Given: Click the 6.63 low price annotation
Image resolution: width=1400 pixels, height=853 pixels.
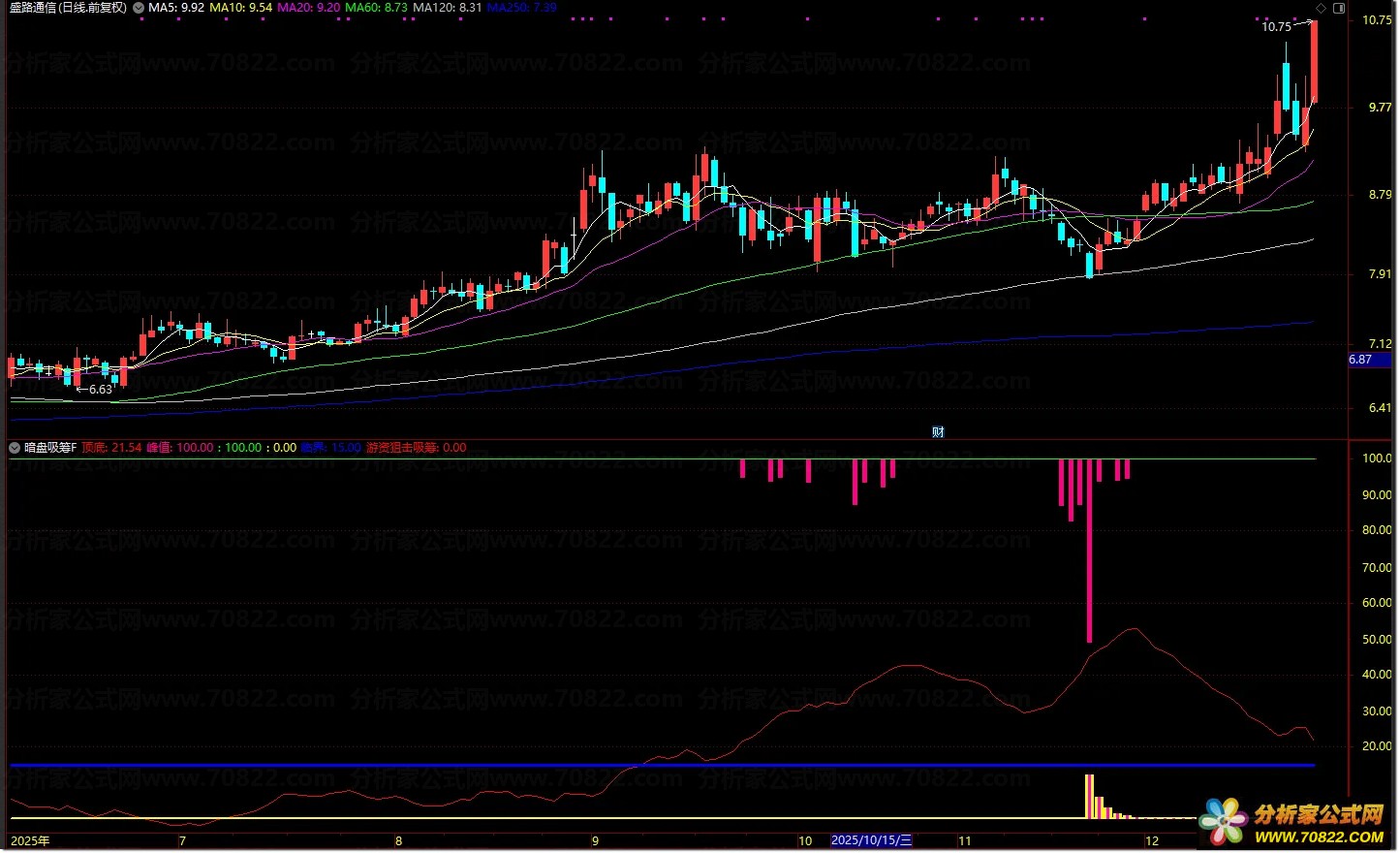Looking at the screenshot, I should pyautogui.click(x=100, y=390).
